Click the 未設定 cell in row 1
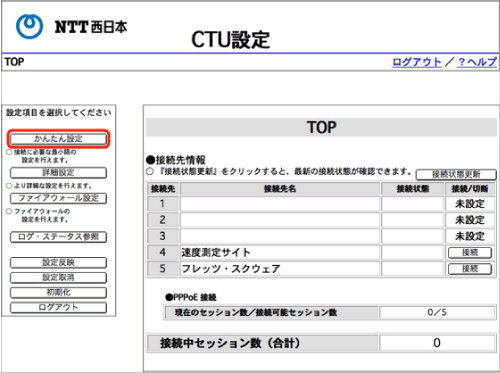The width and height of the screenshot is (500, 373). [470, 204]
